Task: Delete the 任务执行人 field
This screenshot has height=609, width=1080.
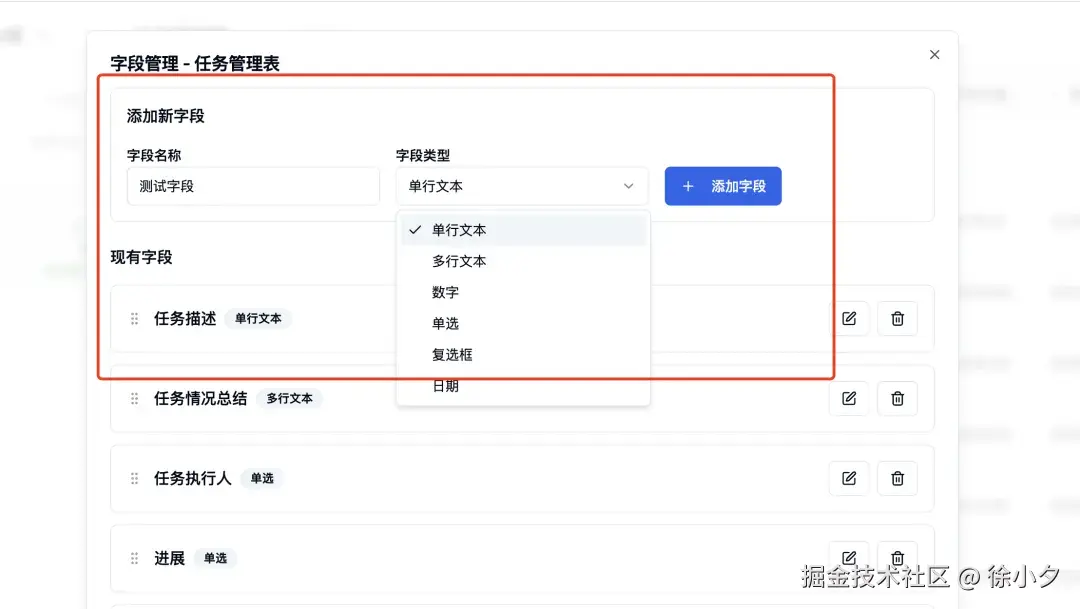Action: click(897, 478)
